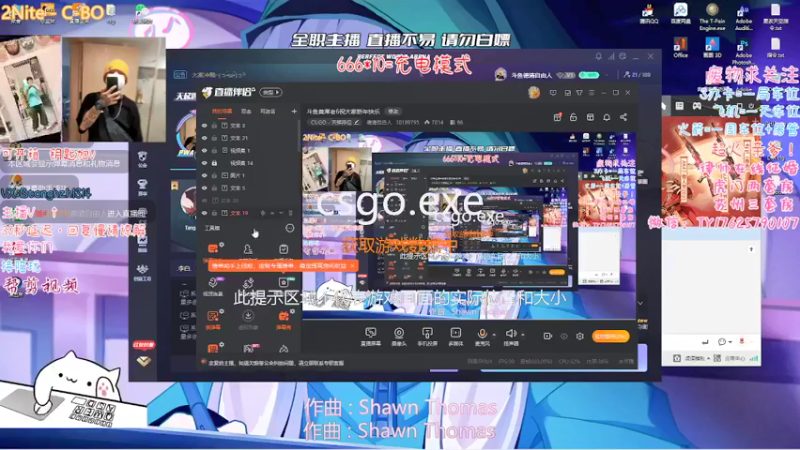This screenshot has width=800, height=450.
Task: Hide the 文本 21 source layer
Action: tap(205, 138)
